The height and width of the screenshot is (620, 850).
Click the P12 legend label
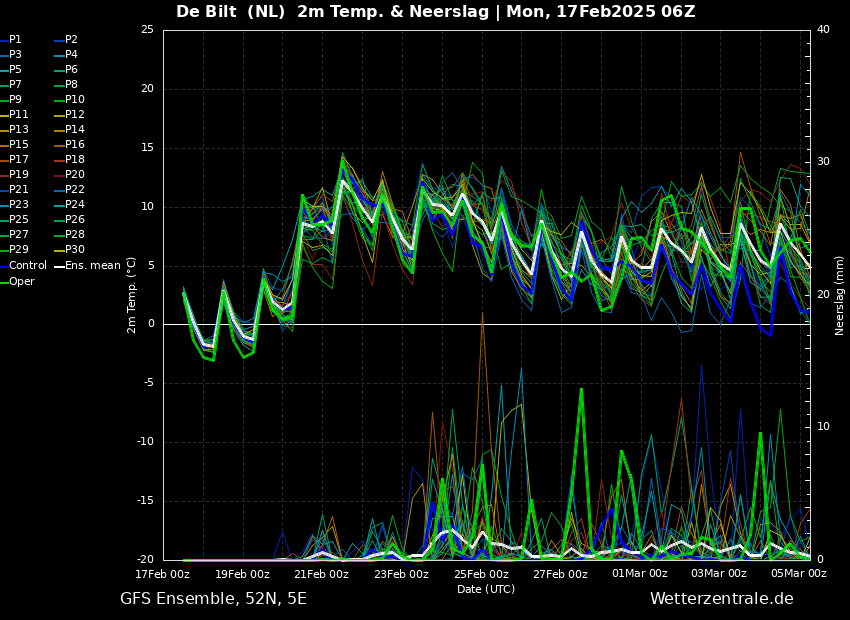click(x=69, y=114)
